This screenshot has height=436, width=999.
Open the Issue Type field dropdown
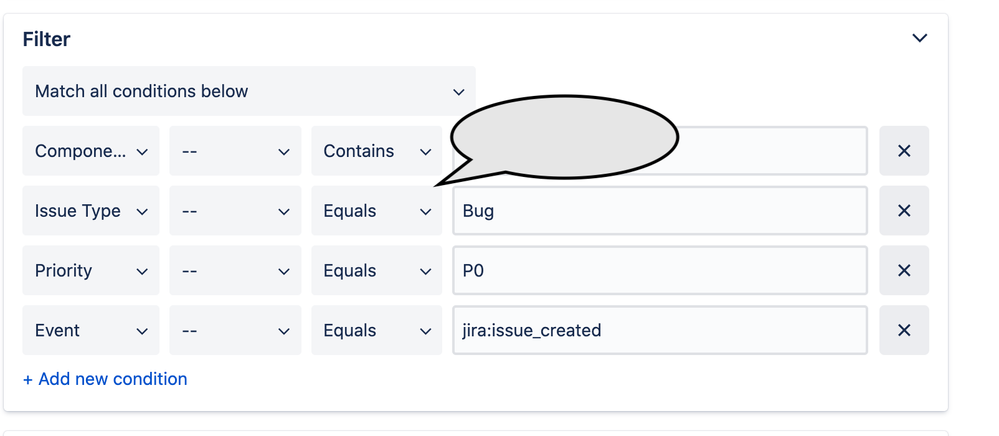pyautogui.click(x=91, y=211)
